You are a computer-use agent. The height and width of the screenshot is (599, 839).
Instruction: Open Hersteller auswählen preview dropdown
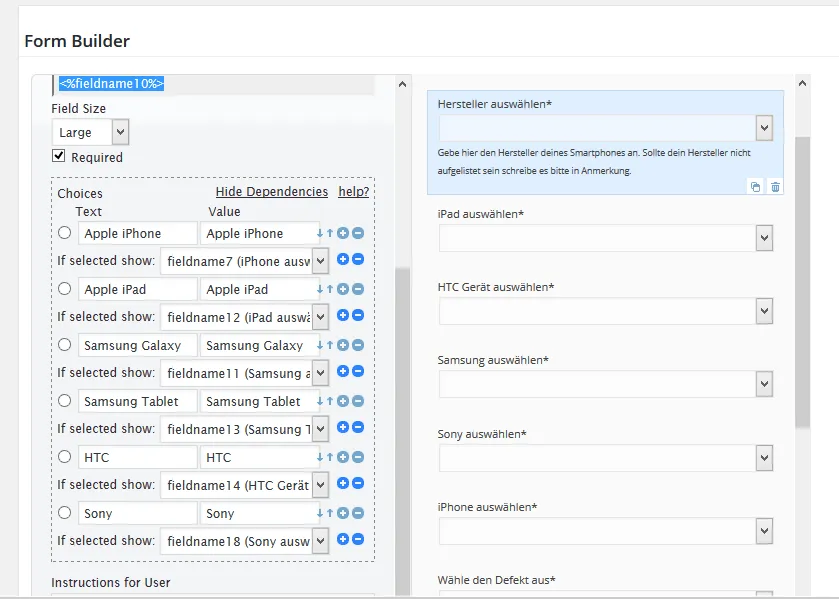click(x=606, y=128)
